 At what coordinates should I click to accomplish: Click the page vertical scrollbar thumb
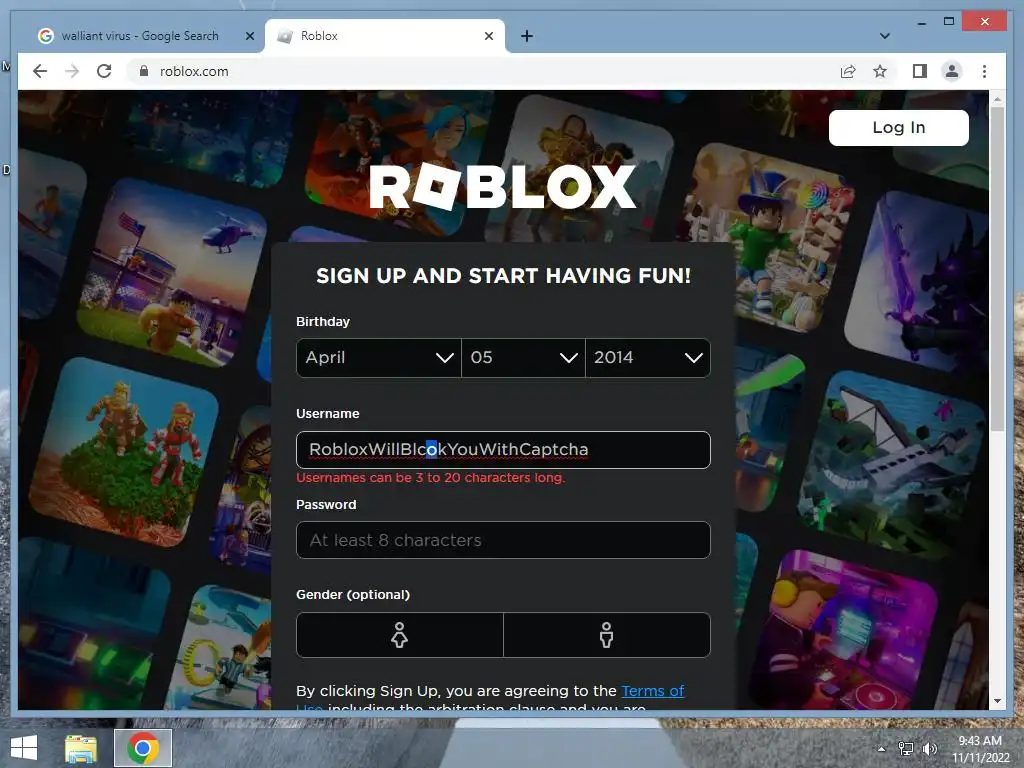(997, 268)
